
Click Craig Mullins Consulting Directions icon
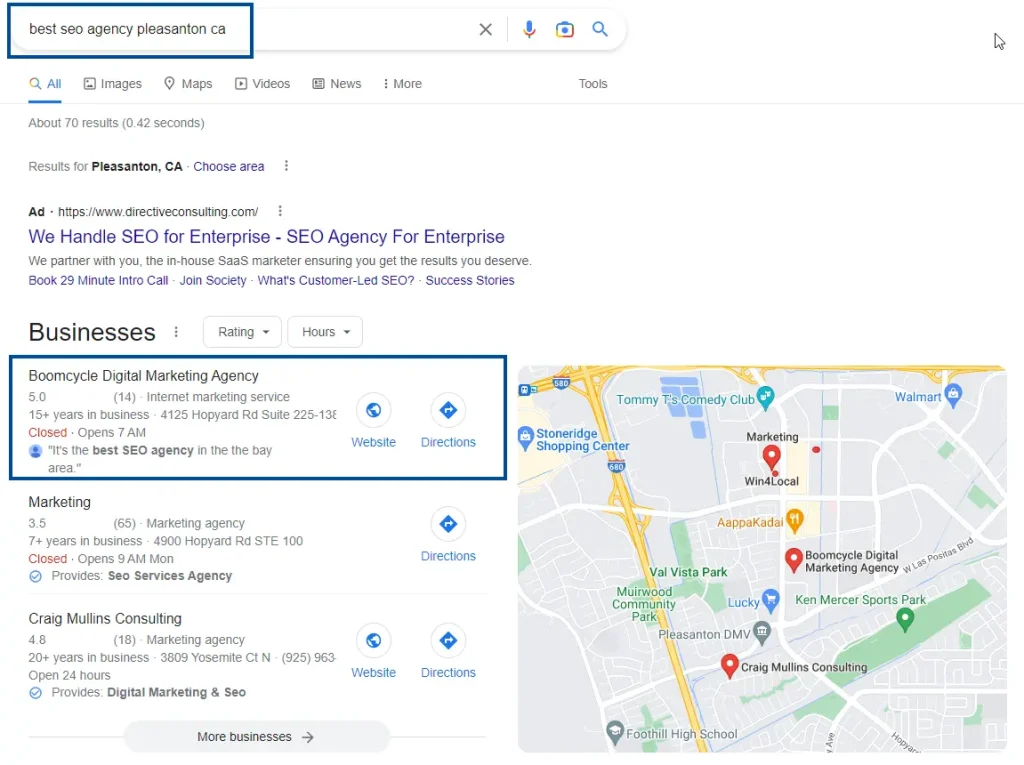[448, 641]
